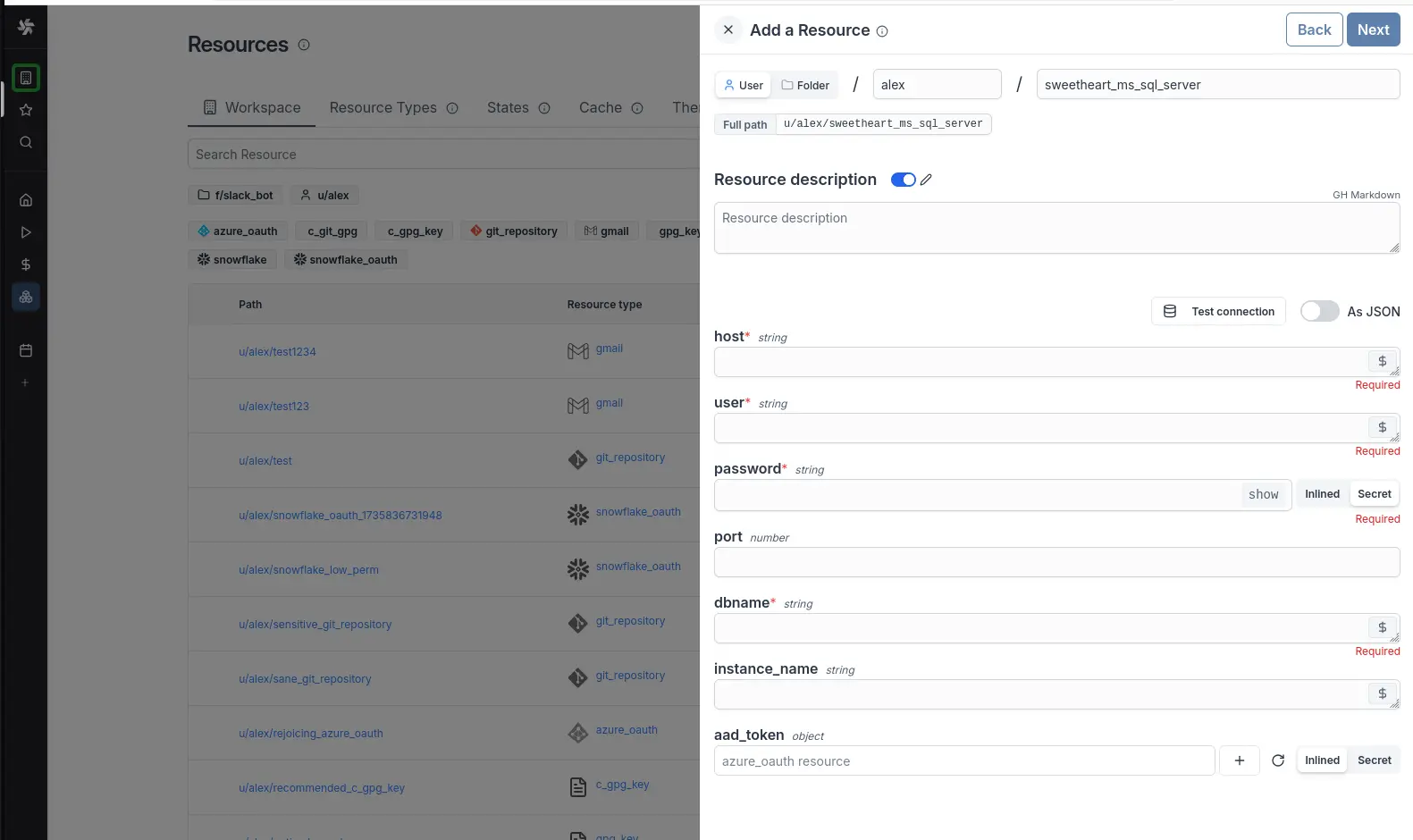Switch to the States tab
This screenshot has height=840, width=1413.
coord(508,107)
